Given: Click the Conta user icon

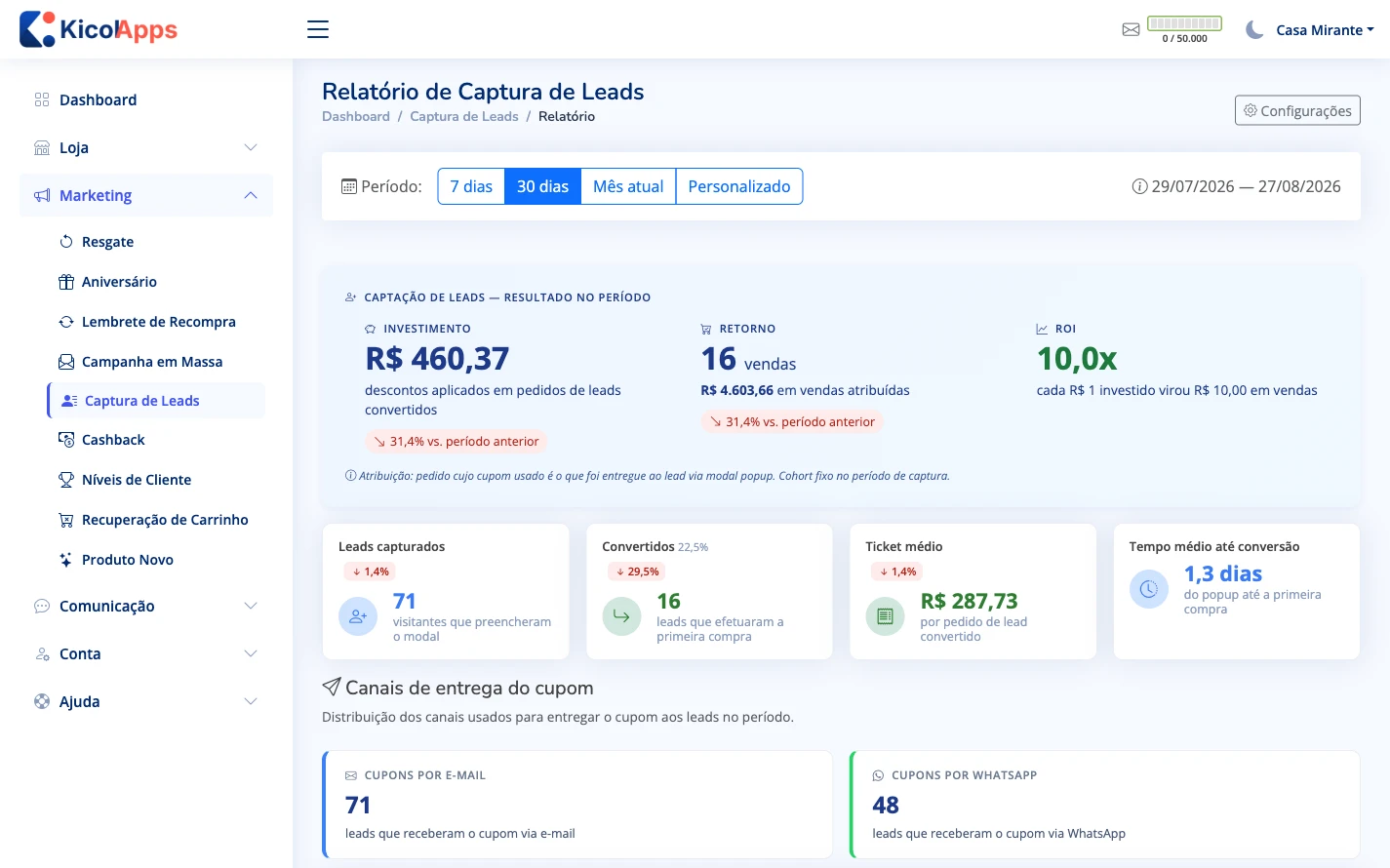Looking at the screenshot, I should click(x=42, y=653).
